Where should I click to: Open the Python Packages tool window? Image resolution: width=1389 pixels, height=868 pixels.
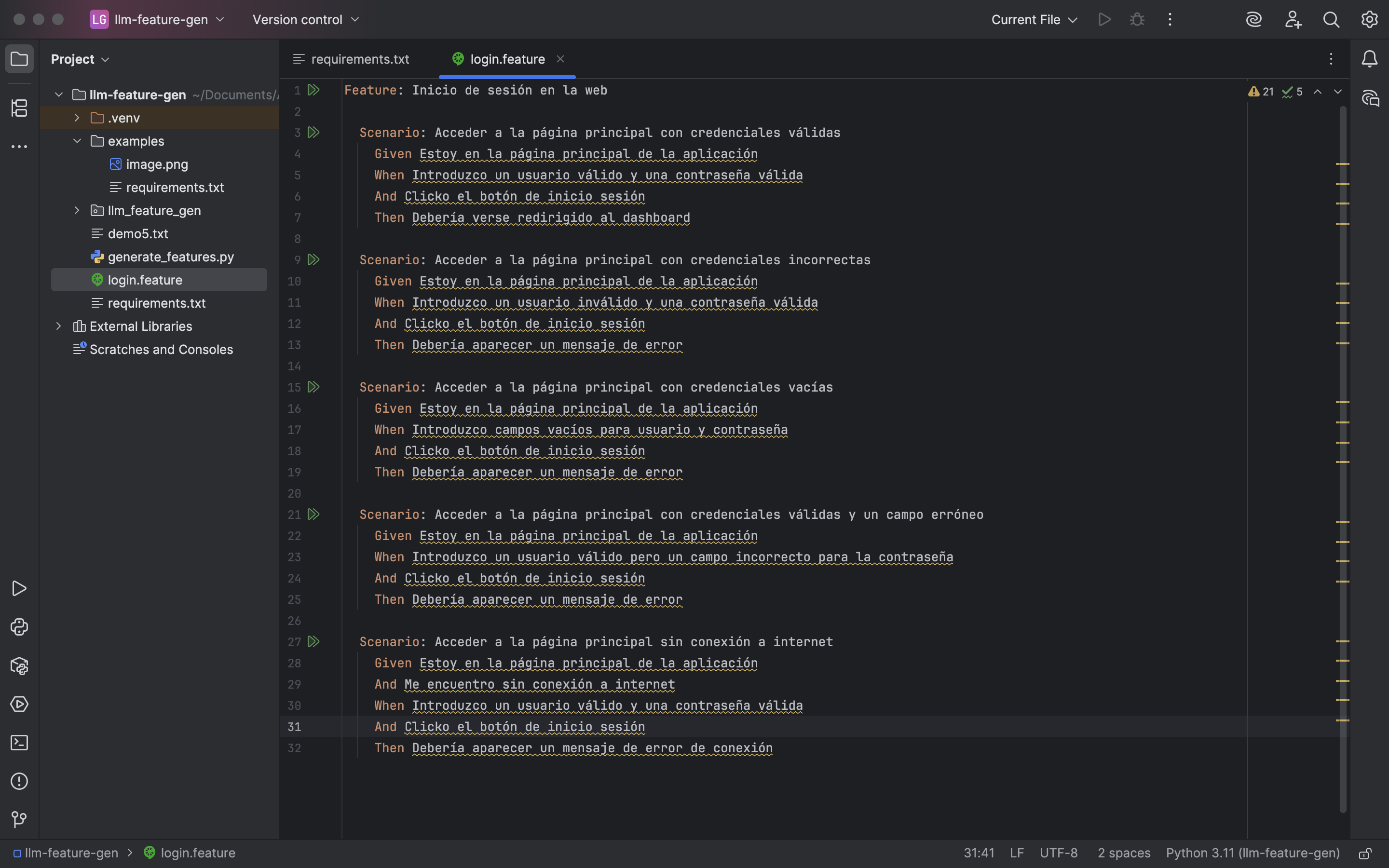click(x=19, y=666)
